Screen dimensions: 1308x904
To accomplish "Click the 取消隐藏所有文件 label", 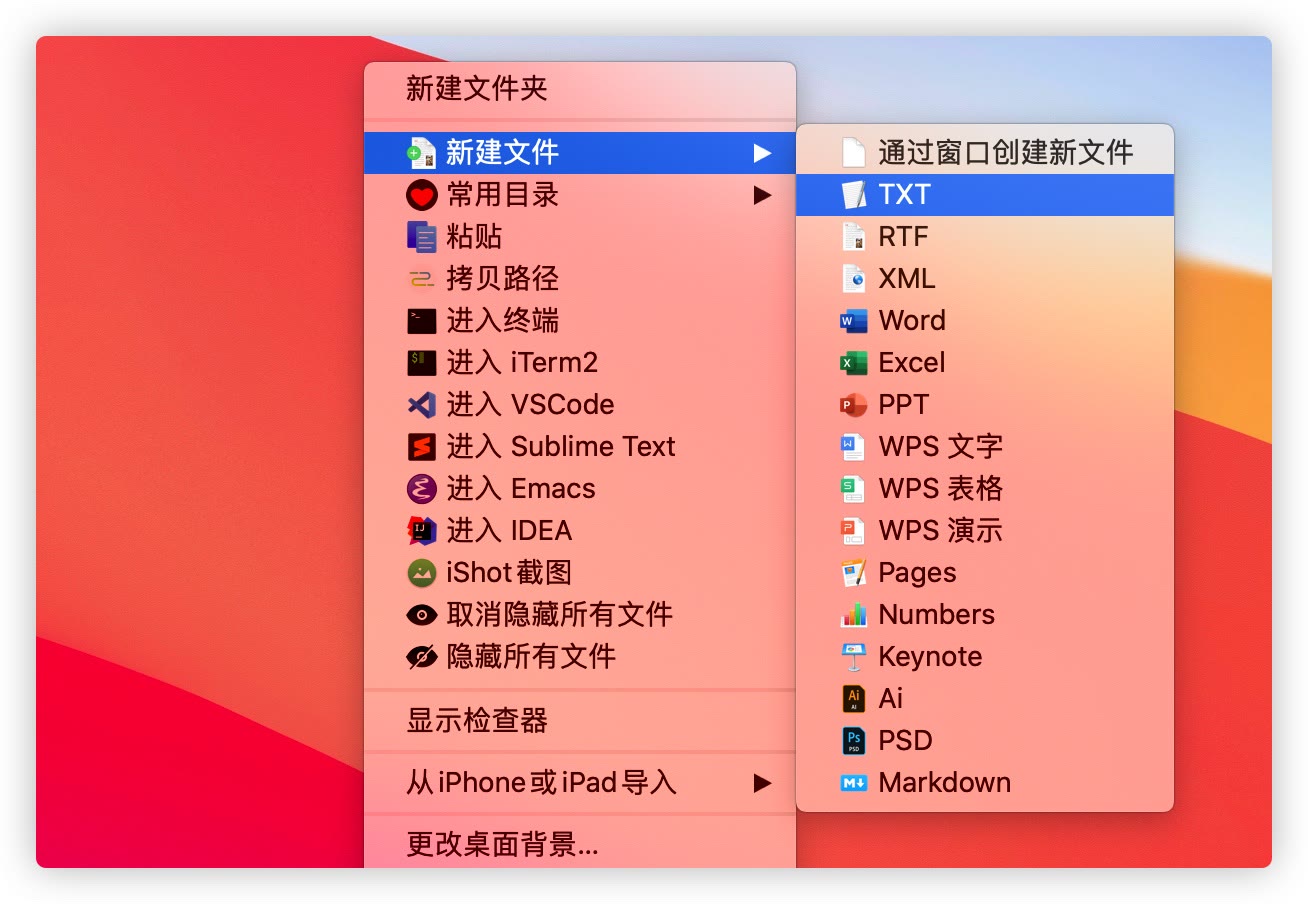I will [x=559, y=615].
